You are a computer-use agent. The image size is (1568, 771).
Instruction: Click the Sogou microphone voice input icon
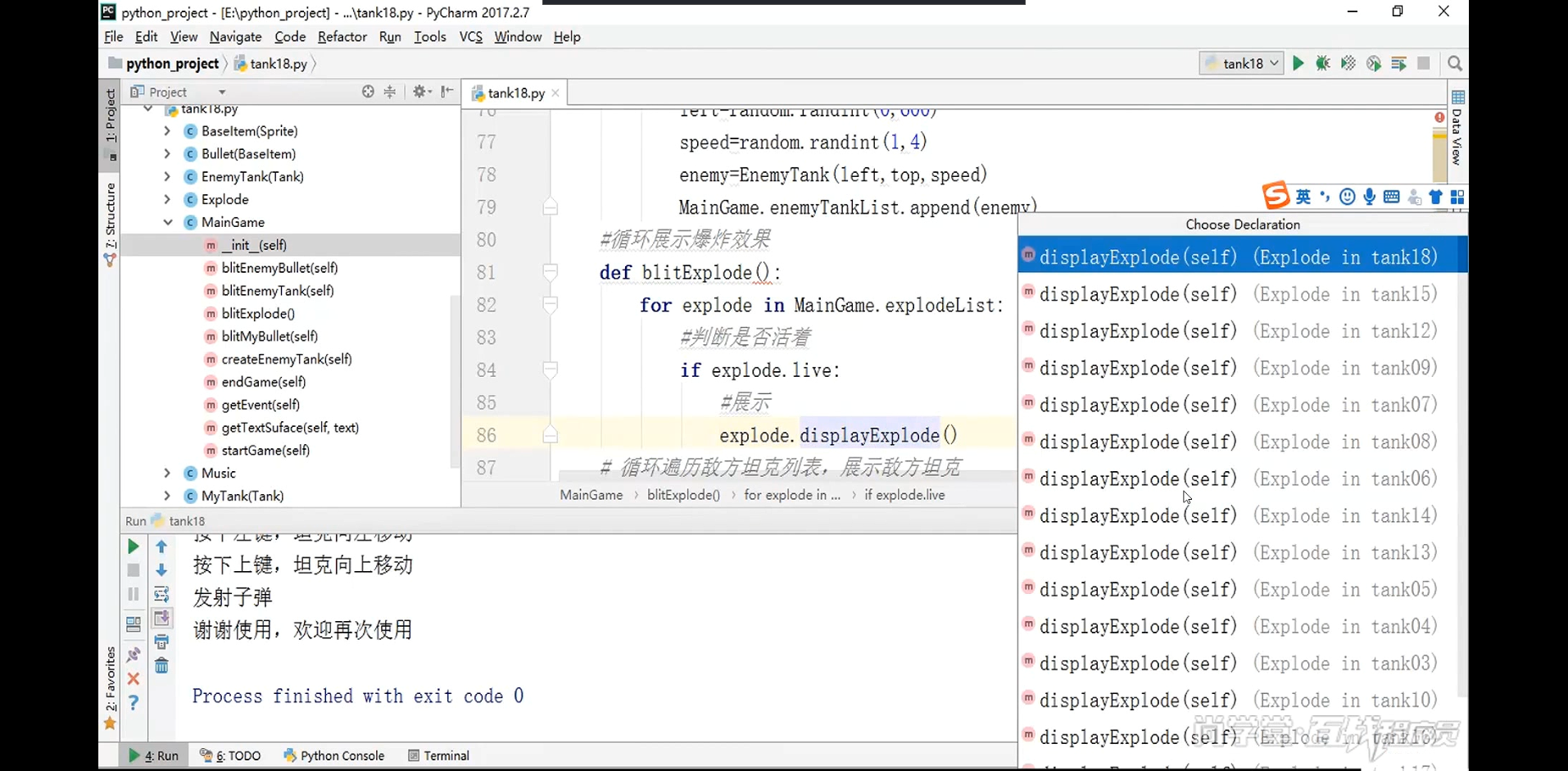(x=1369, y=197)
